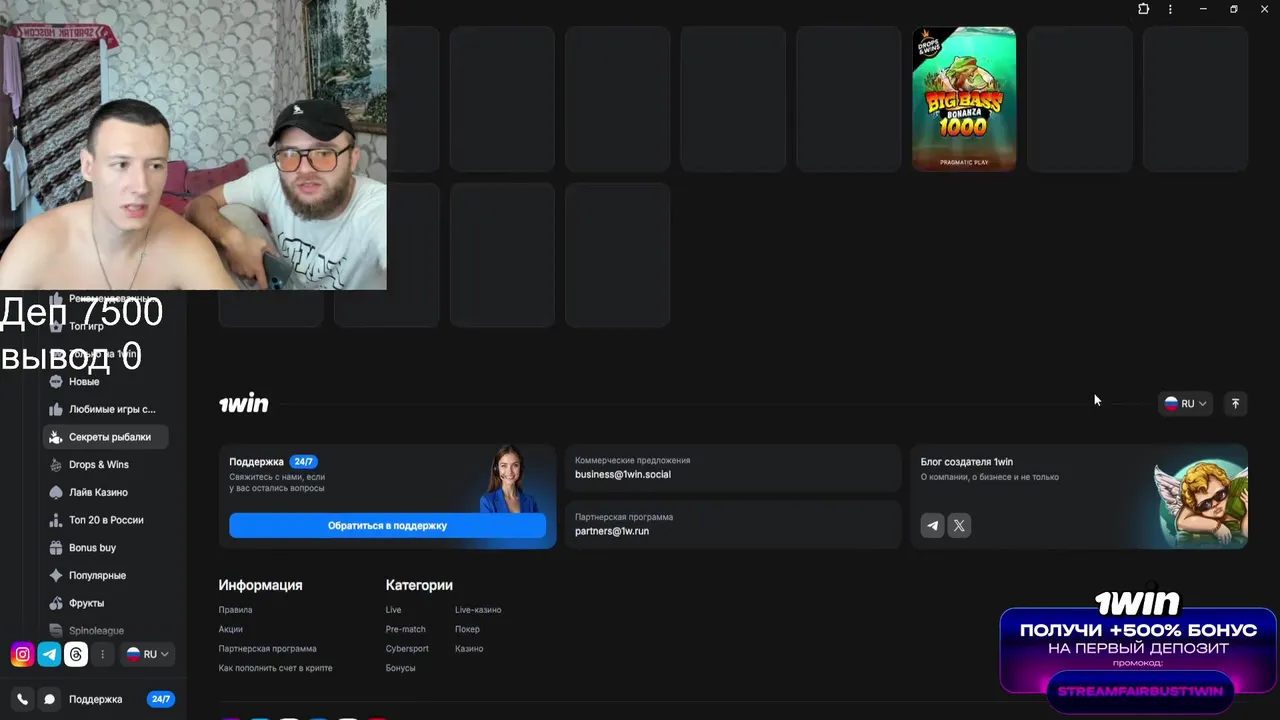Click the podium icon beside Топ 20
Image resolution: width=1280 pixels, height=720 pixels.
point(56,520)
